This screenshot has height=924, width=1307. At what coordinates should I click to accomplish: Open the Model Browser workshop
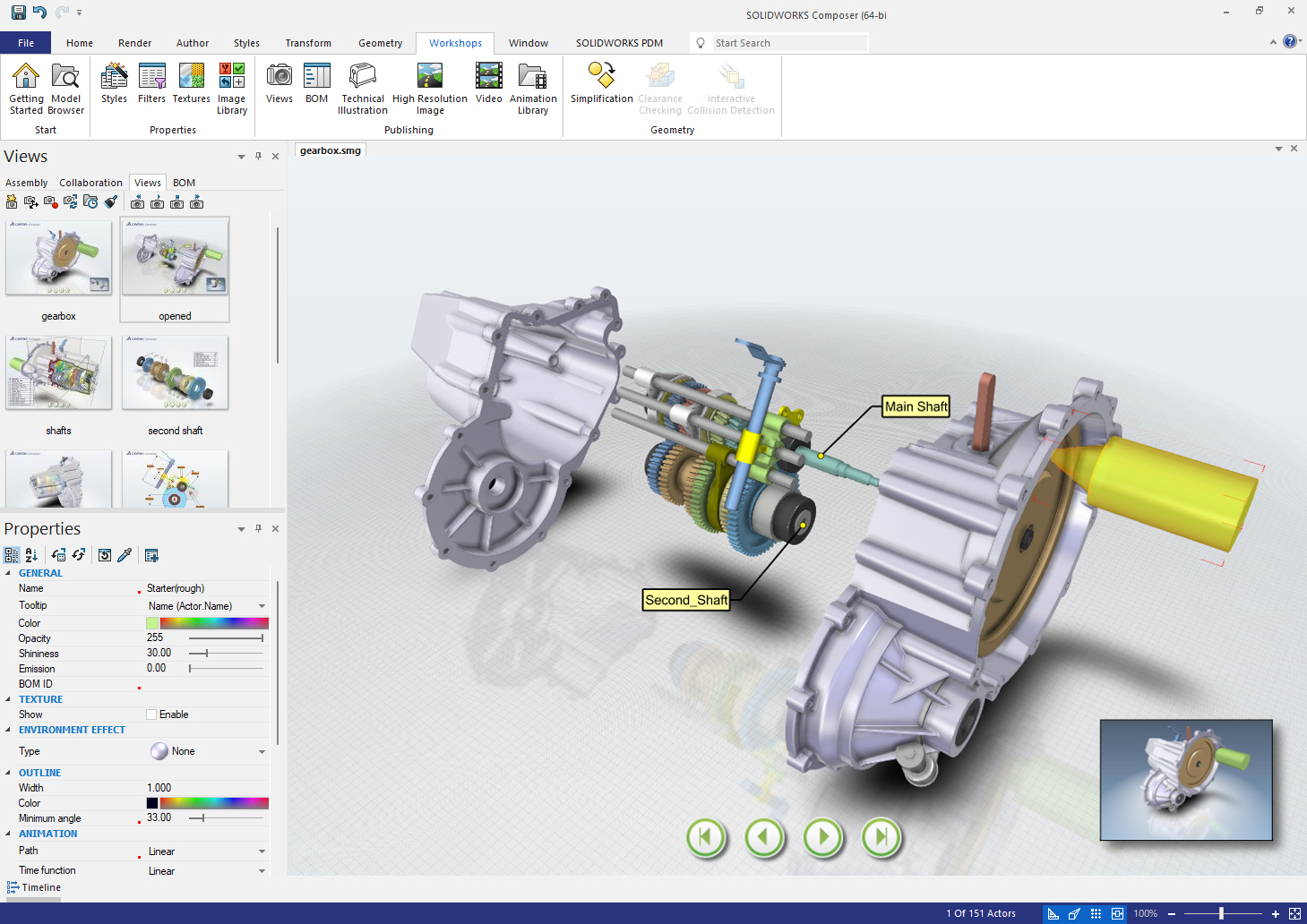(x=65, y=89)
